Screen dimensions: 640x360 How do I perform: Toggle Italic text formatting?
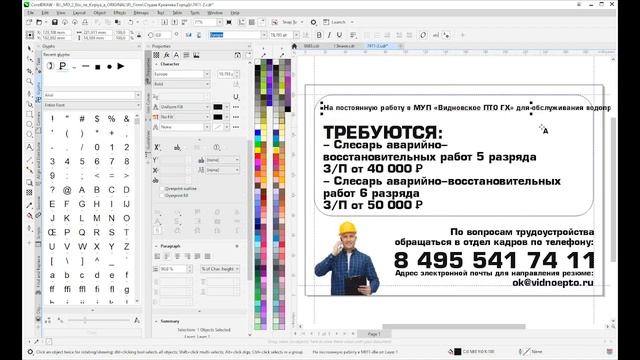(x=329, y=35)
